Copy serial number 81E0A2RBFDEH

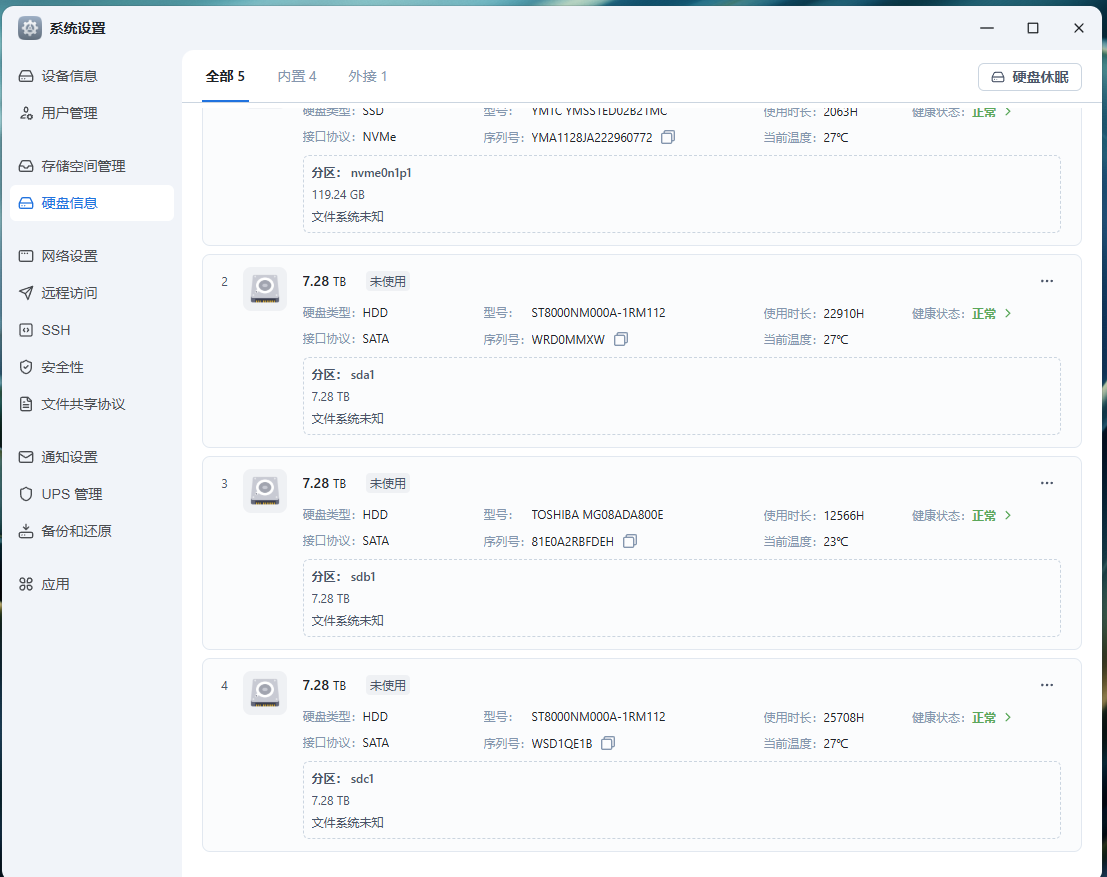coord(630,542)
